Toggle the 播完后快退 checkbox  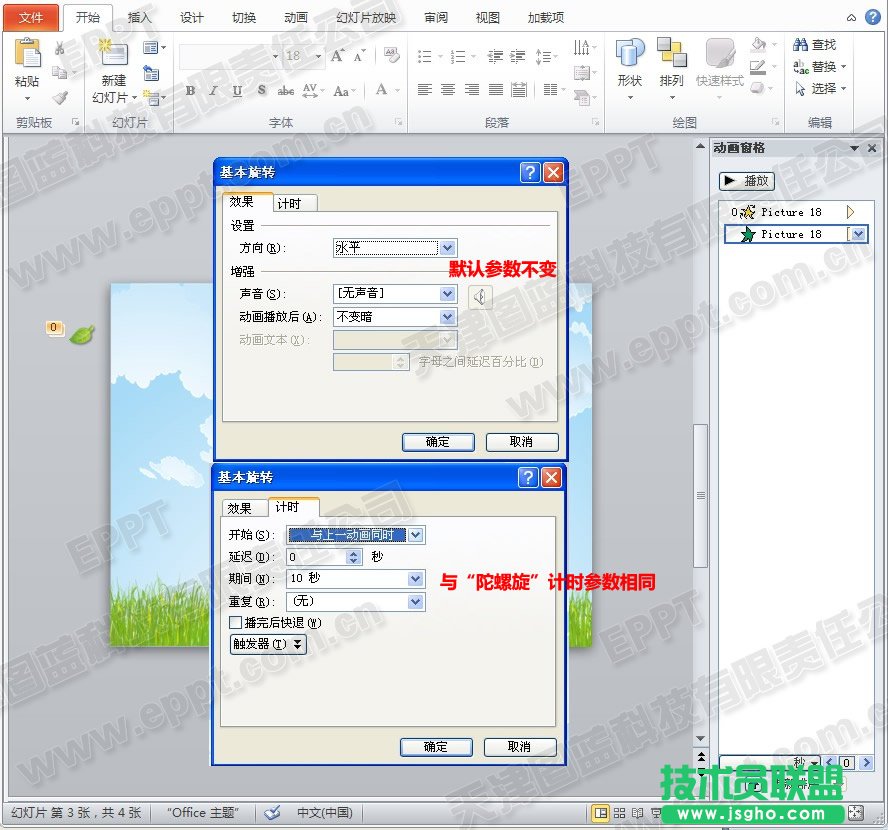click(x=236, y=623)
